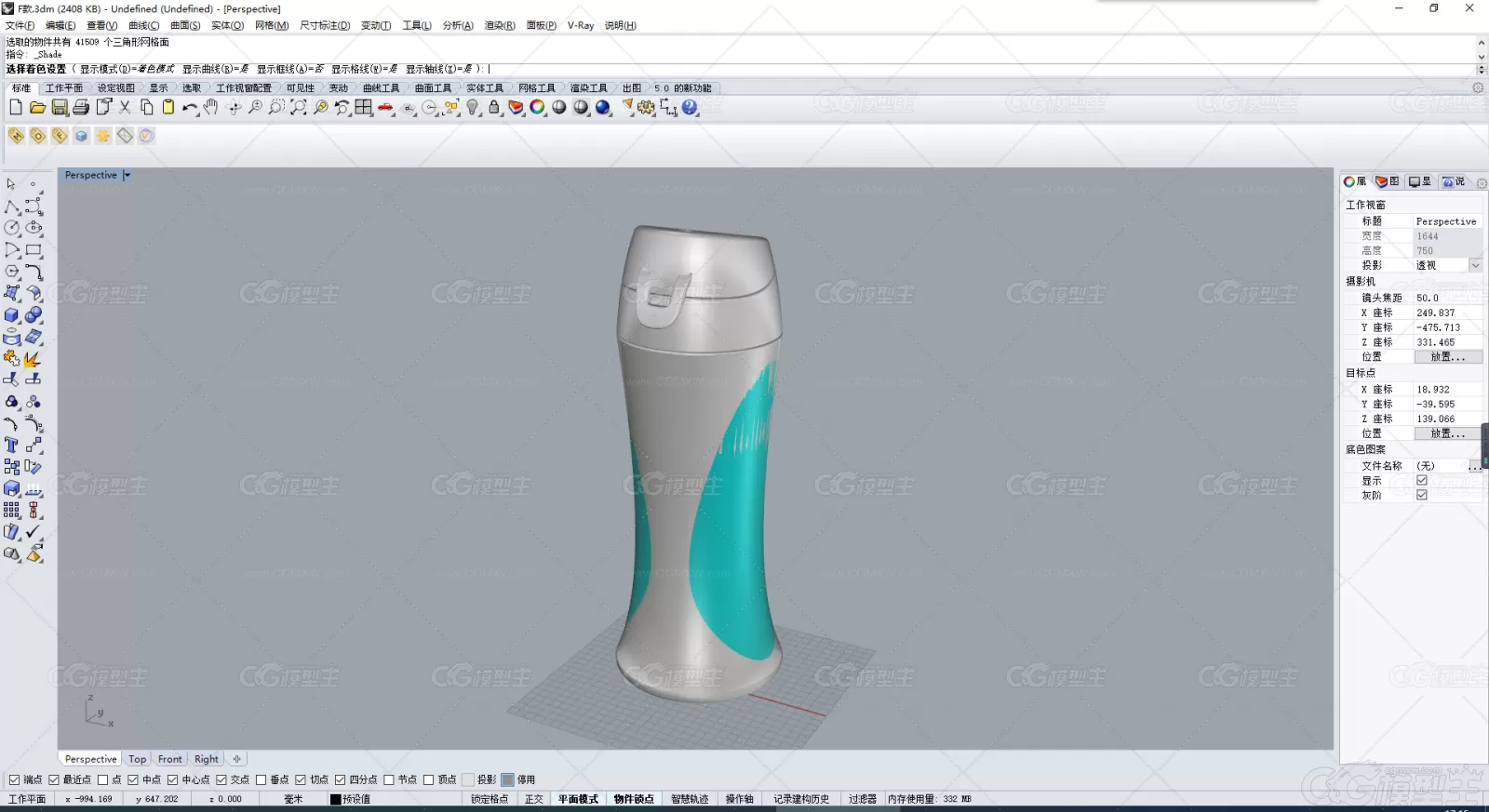This screenshot has width=1489, height=812.
Task: Open options with the gear icon in toolbar
Action: tap(647, 108)
